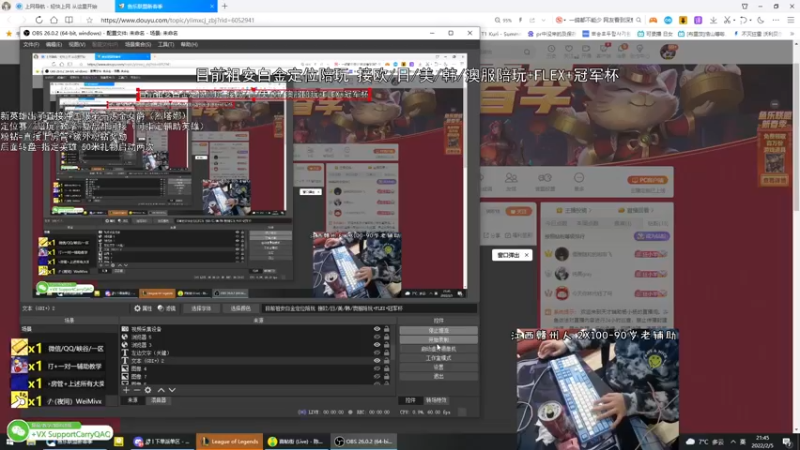Click the text content field in source toolbar
This screenshot has width=800, height=450.
(369, 308)
